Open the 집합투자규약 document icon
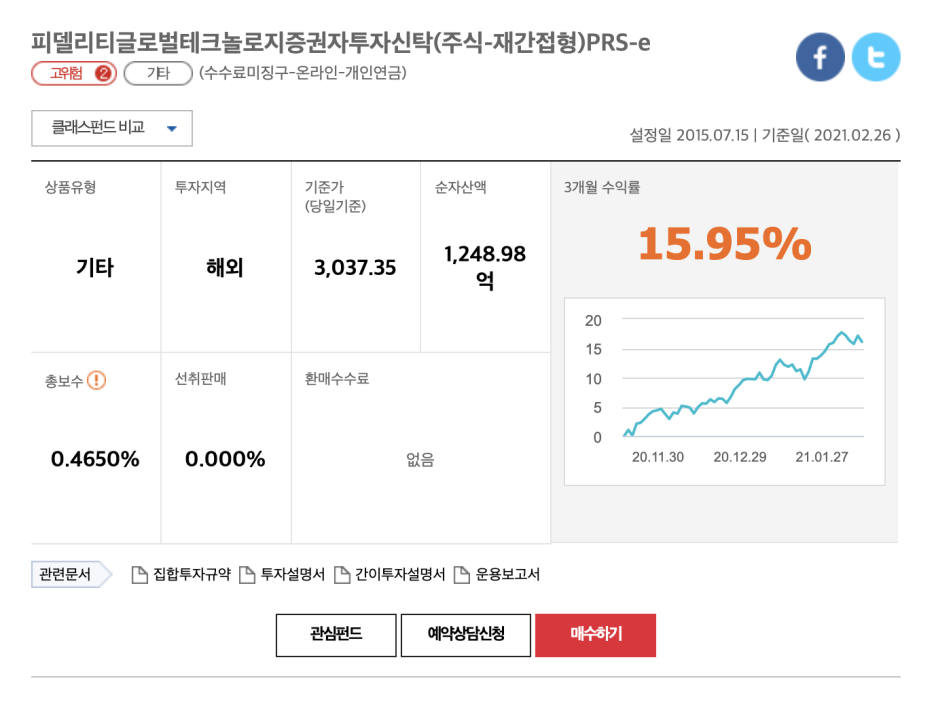This screenshot has width=936, height=702. 139,575
